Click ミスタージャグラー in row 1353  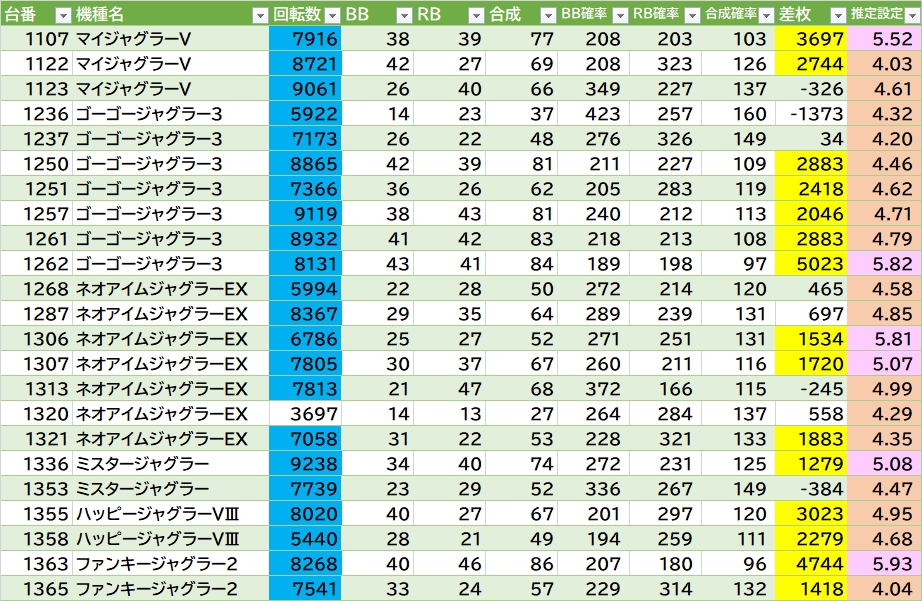tap(142, 489)
